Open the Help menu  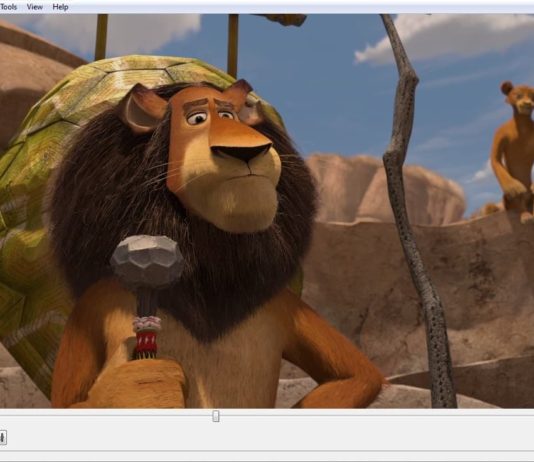(x=60, y=7)
